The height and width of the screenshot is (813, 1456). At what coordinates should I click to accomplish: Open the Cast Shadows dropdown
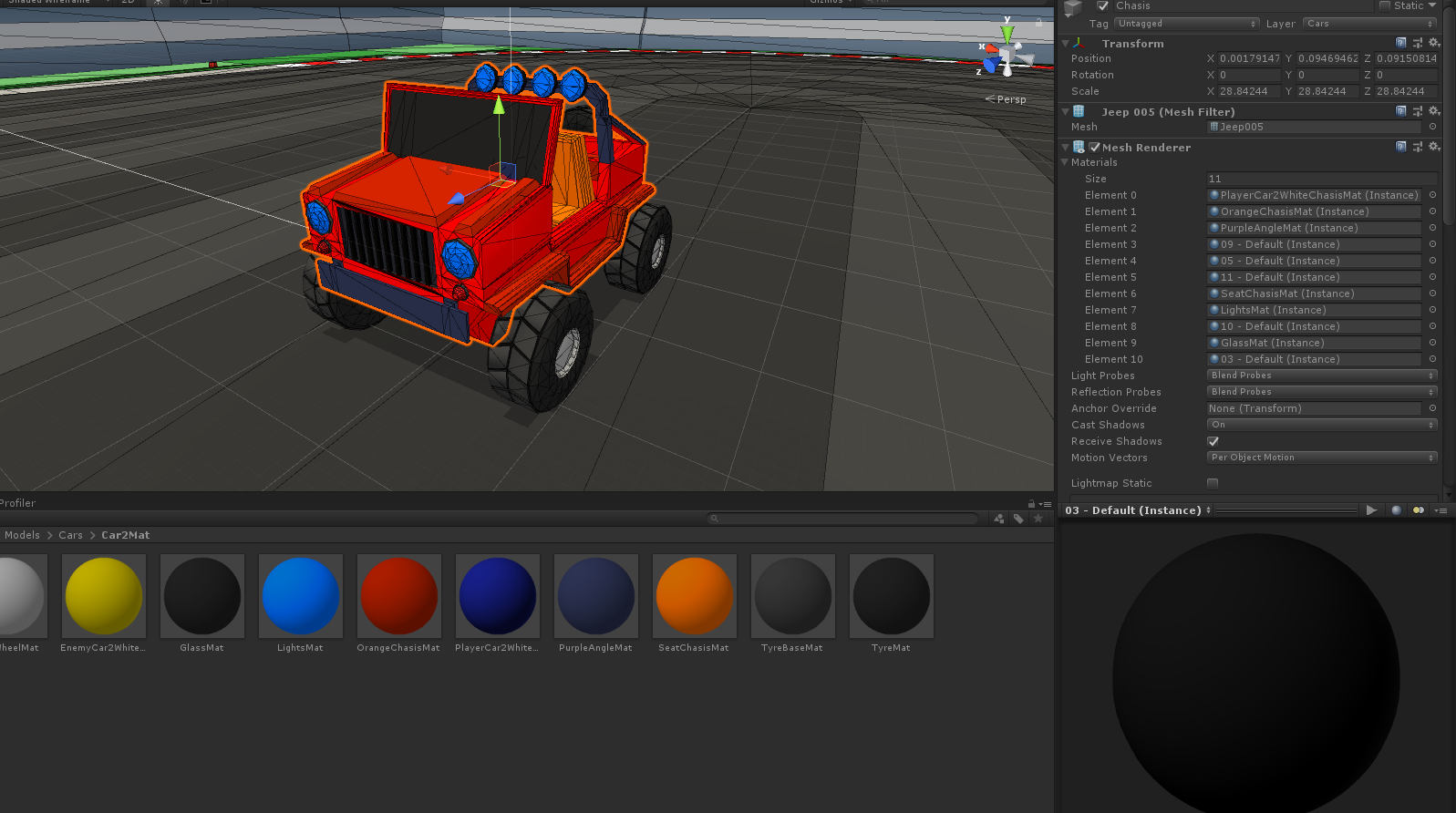[x=1322, y=425]
